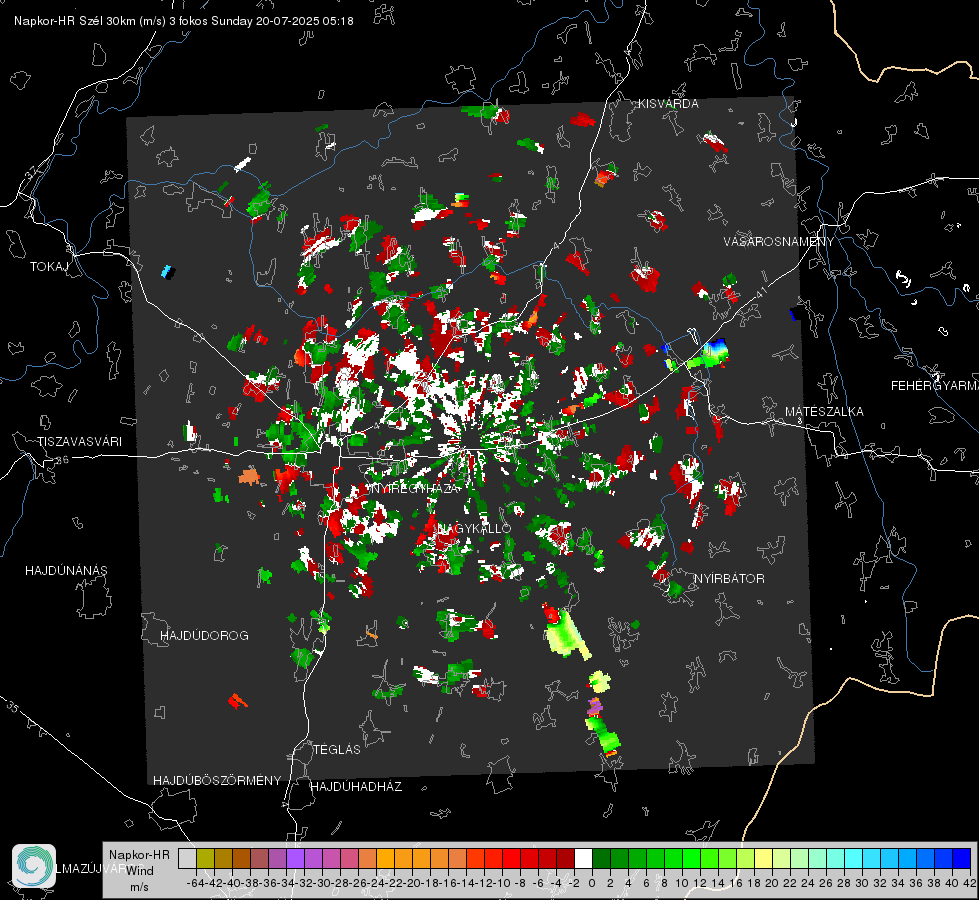Click the FEHÉRGYARMAT label at right edge
The height and width of the screenshot is (900, 979).
934,386
